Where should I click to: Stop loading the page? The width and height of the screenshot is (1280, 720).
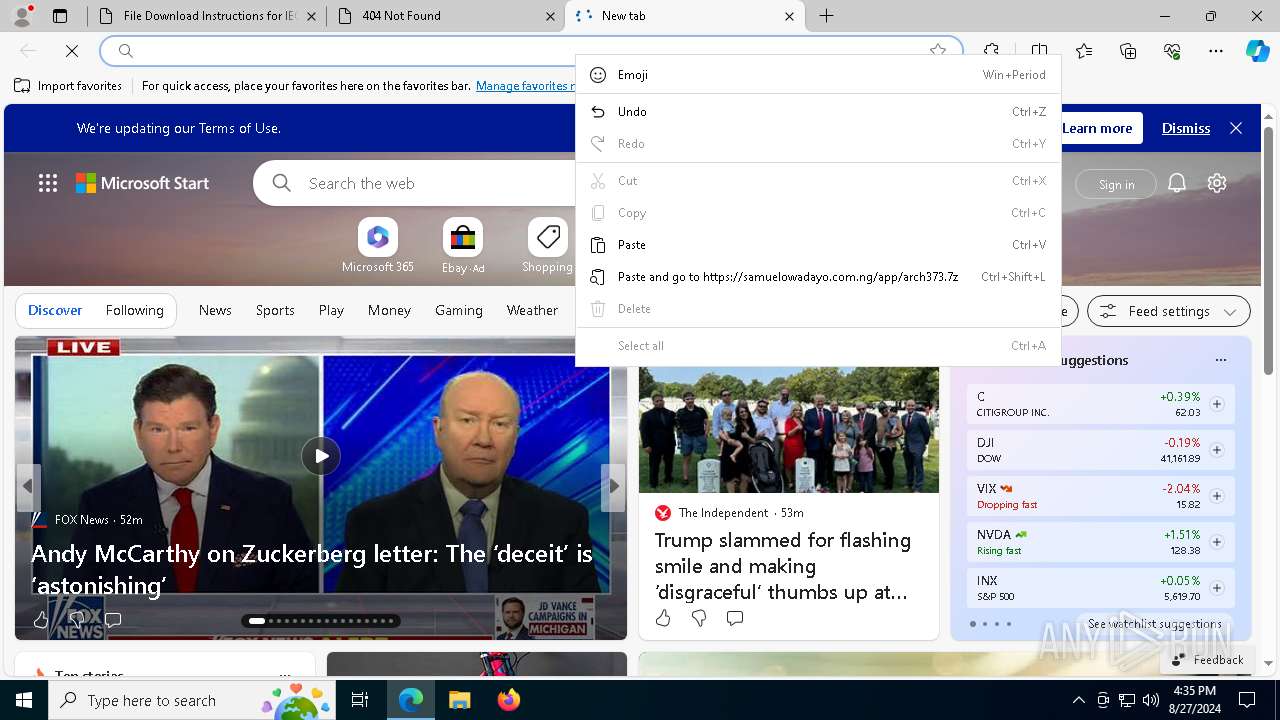[x=72, y=51]
